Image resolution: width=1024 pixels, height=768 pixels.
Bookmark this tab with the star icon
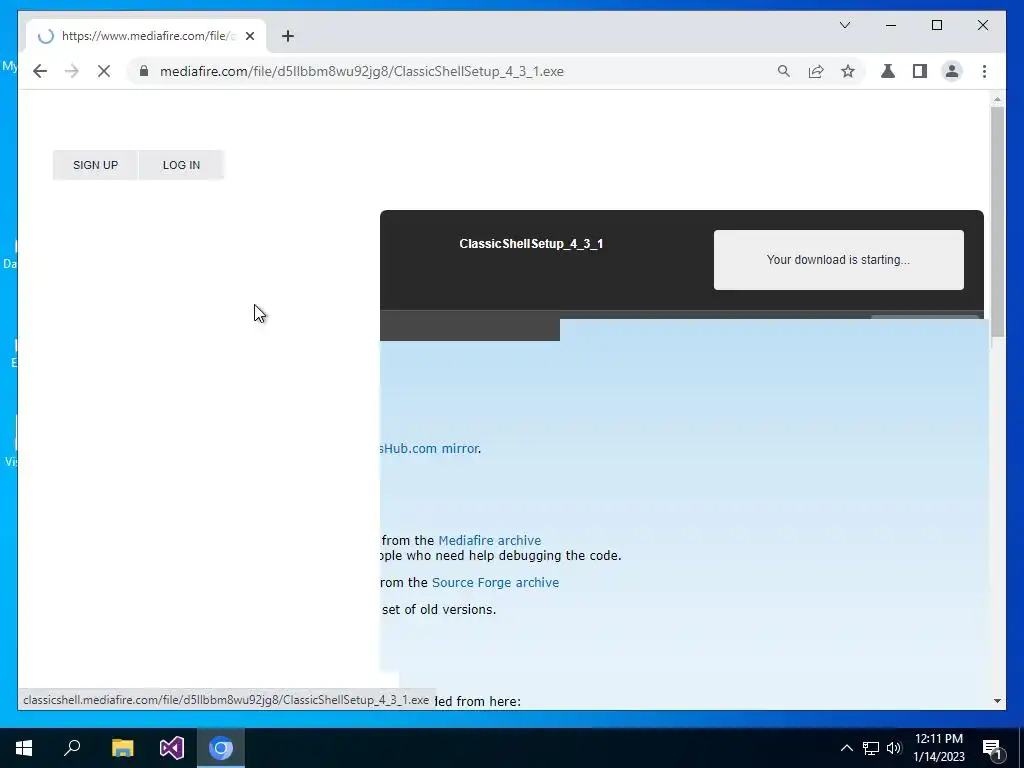point(848,71)
